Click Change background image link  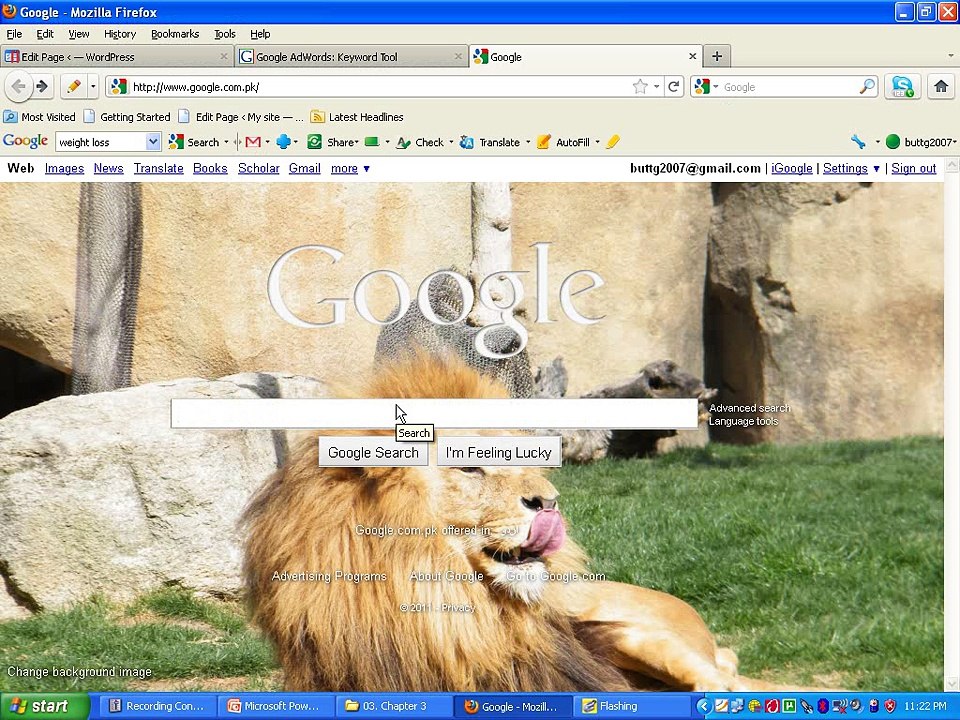pos(80,672)
